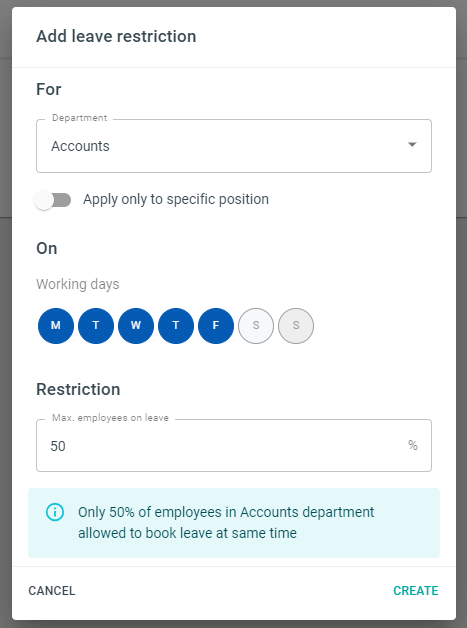
Task: Toggle the Wednesday W day circle
Action: tap(136, 326)
